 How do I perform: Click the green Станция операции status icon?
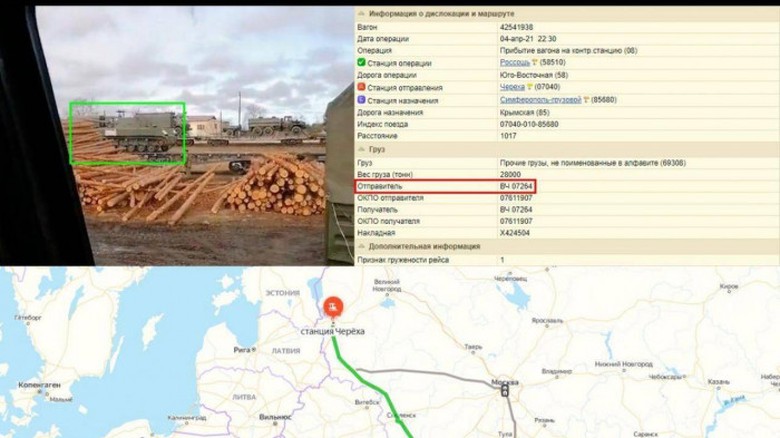(361, 62)
